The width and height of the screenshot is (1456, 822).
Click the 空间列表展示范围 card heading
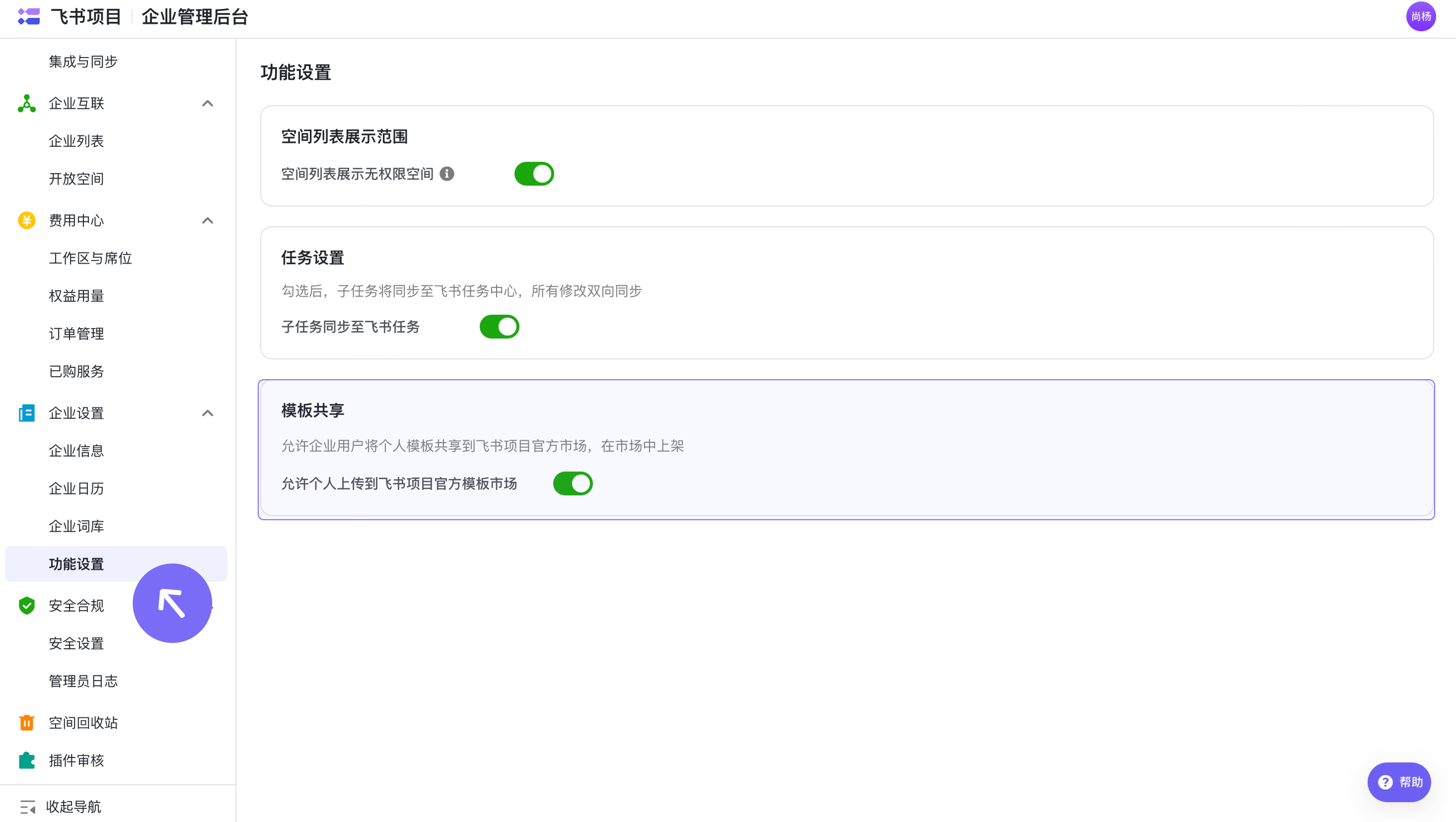[x=345, y=137]
